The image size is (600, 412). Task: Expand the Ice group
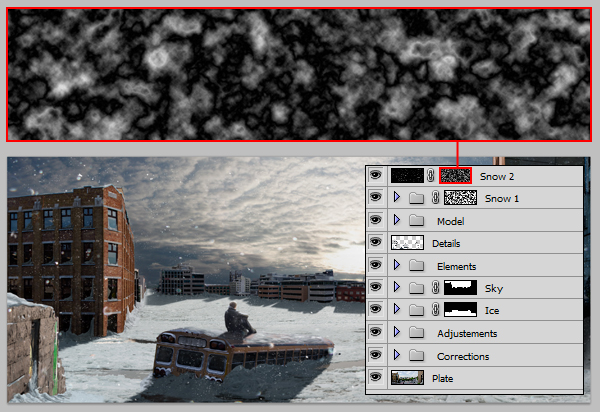click(x=397, y=309)
